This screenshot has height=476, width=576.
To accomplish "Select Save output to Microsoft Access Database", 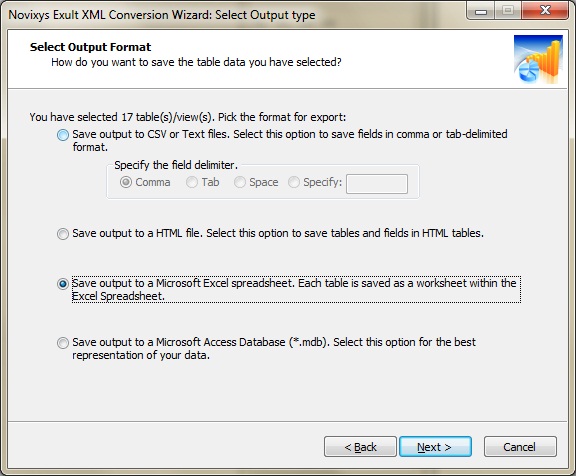I will point(63,343).
